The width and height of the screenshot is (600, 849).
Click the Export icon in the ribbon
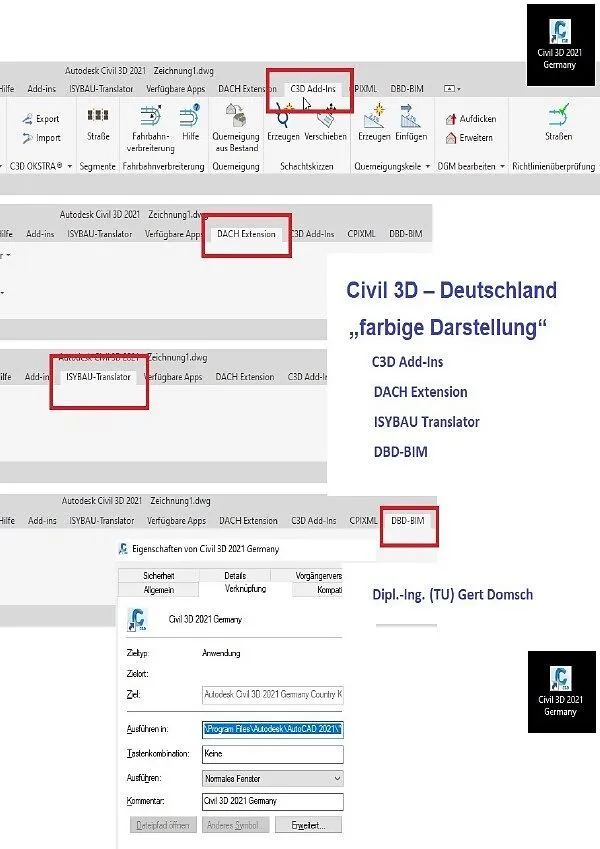[27, 118]
